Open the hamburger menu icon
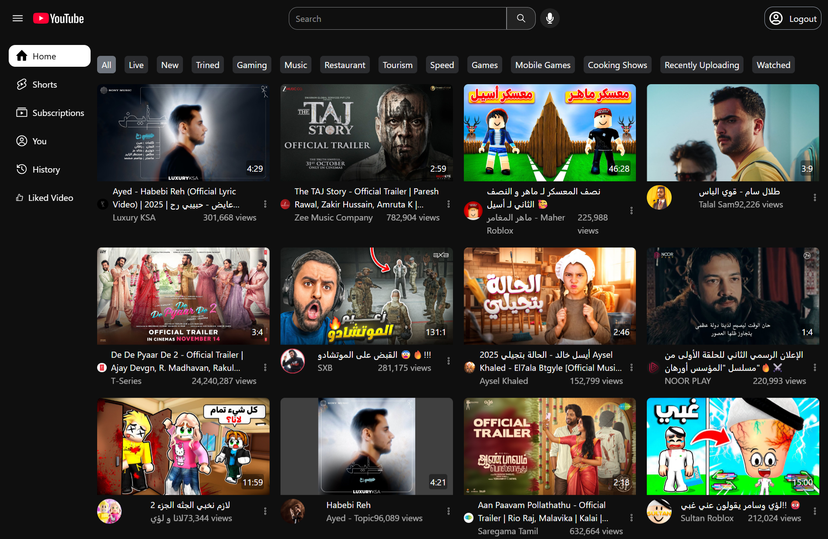The width and height of the screenshot is (828, 539). 17,18
